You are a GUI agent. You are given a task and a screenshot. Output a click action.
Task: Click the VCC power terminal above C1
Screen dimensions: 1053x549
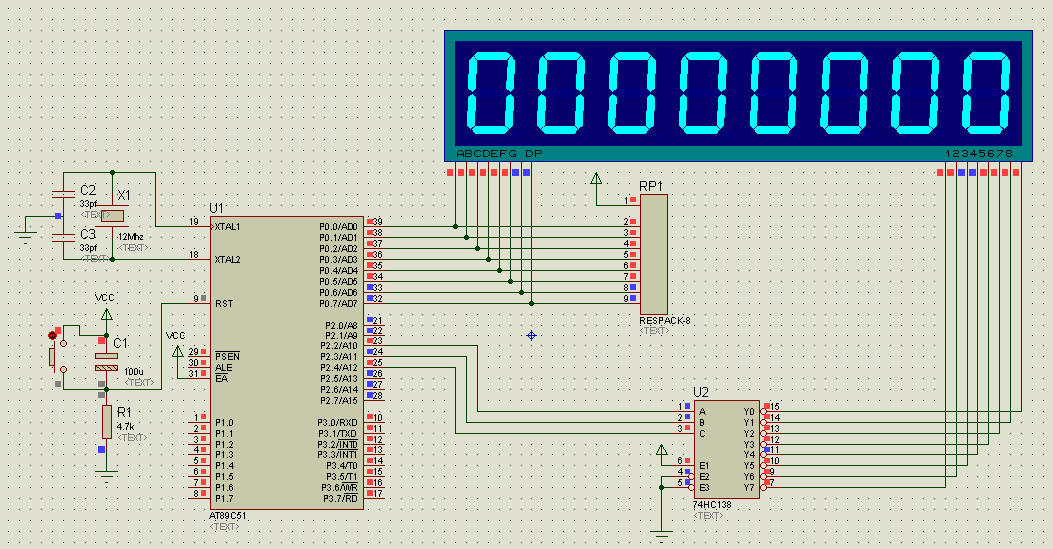click(106, 314)
